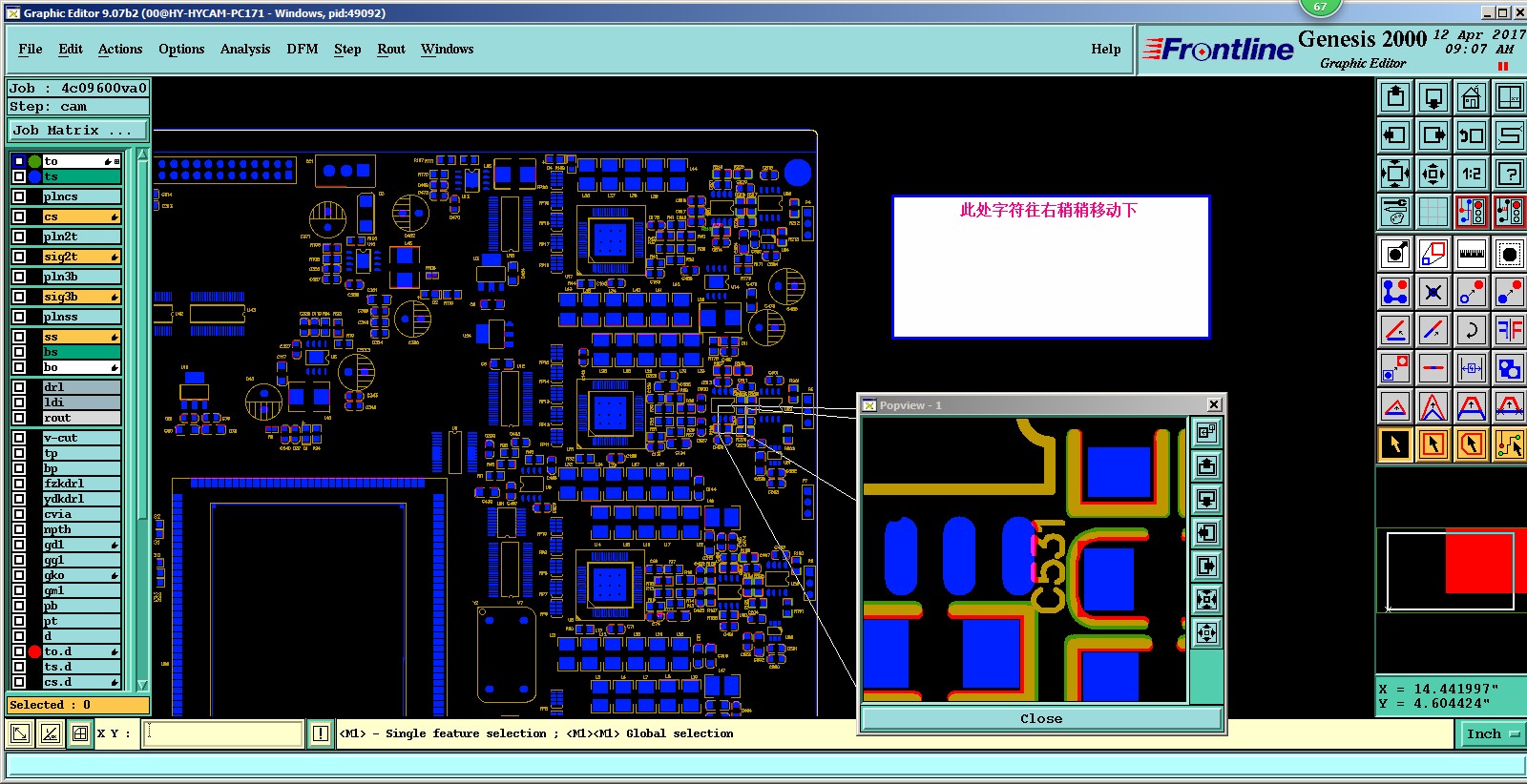Click the zoom in expand icon

tap(1395, 174)
